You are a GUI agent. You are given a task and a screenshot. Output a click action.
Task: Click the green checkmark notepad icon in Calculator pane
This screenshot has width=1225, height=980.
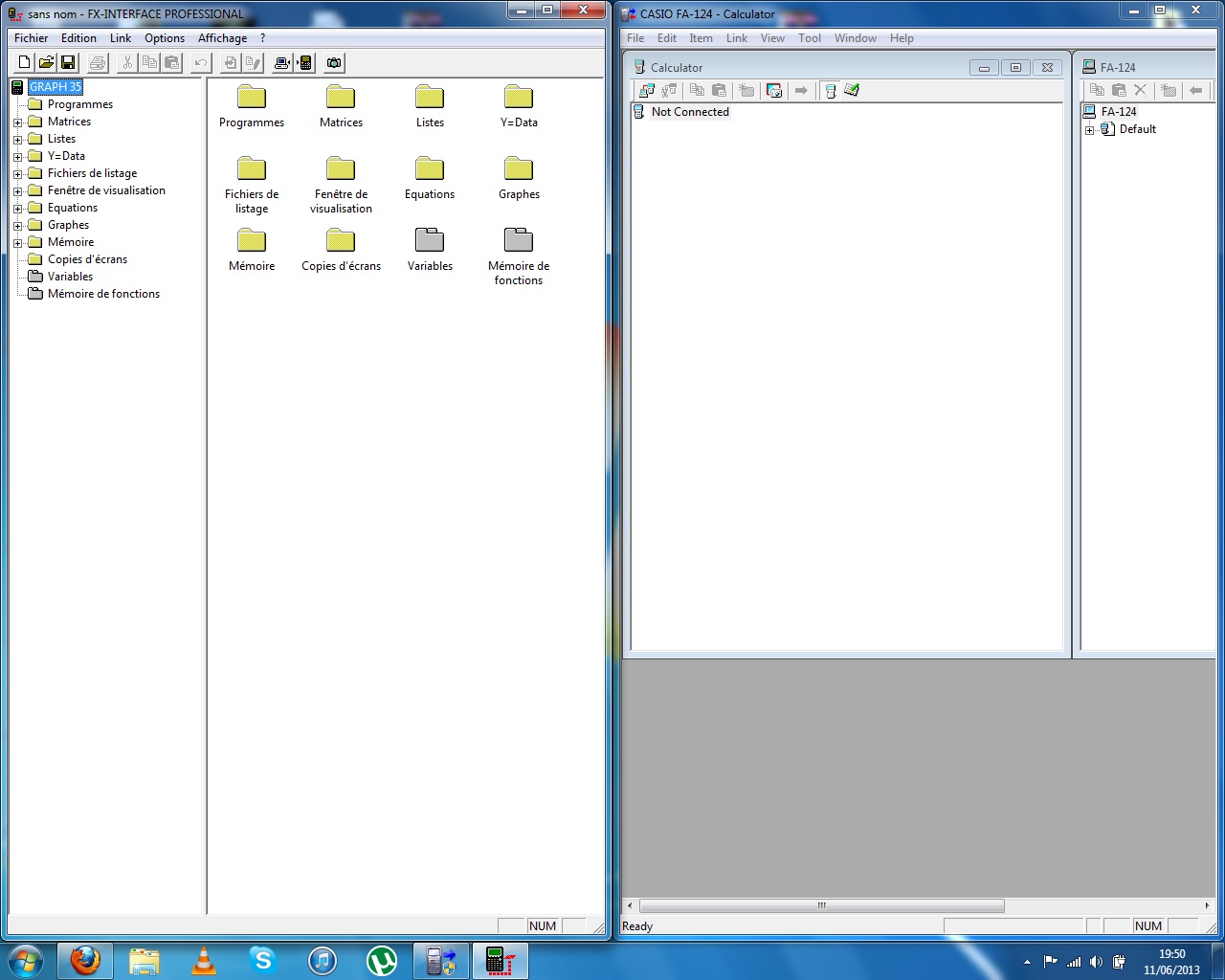click(x=852, y=90)
